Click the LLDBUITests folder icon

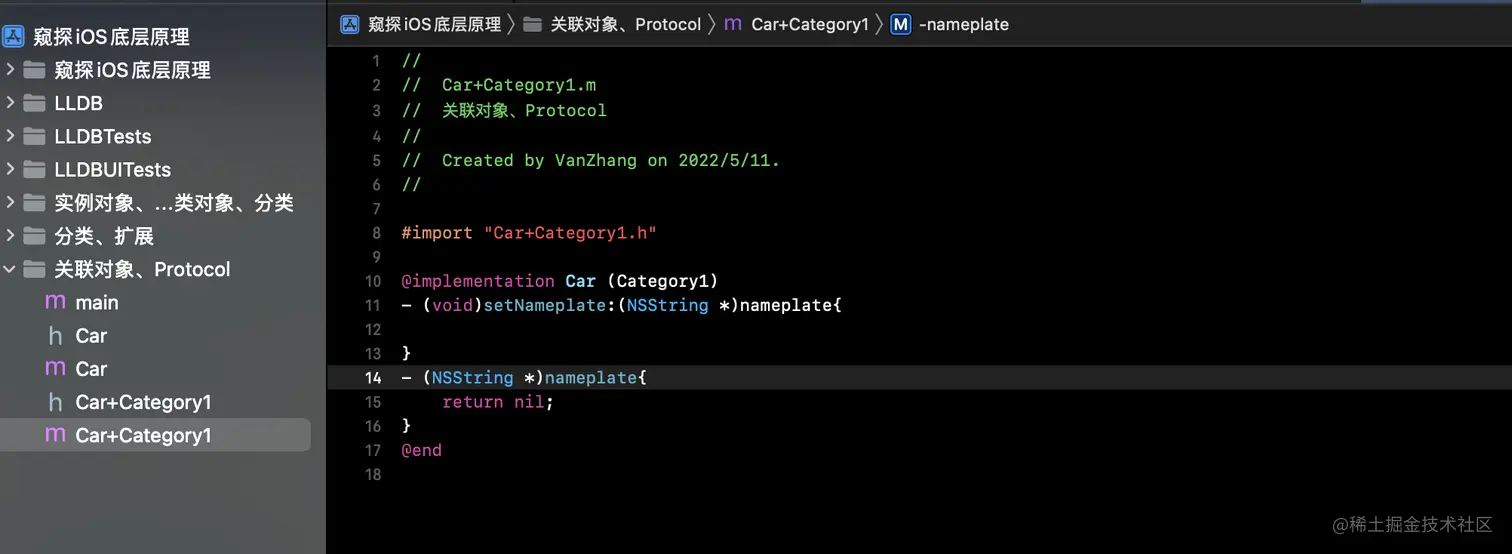click(x=35, y=169)
